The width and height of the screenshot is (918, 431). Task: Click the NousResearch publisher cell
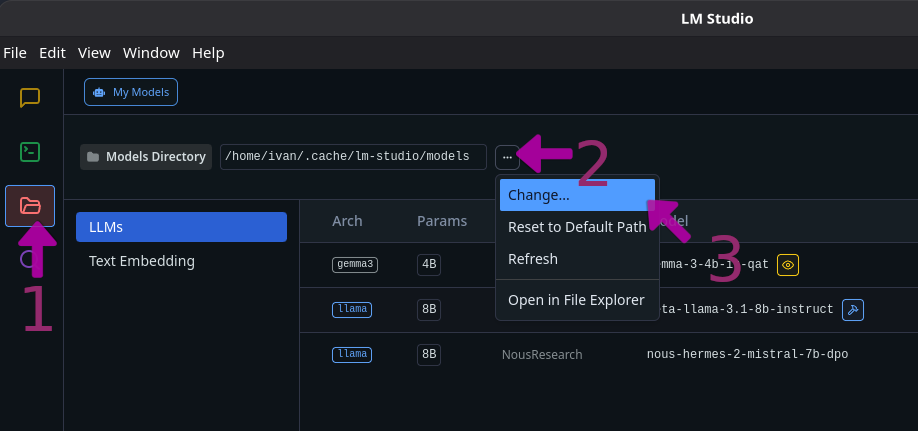pyautogui.click(x=542, y=355)
